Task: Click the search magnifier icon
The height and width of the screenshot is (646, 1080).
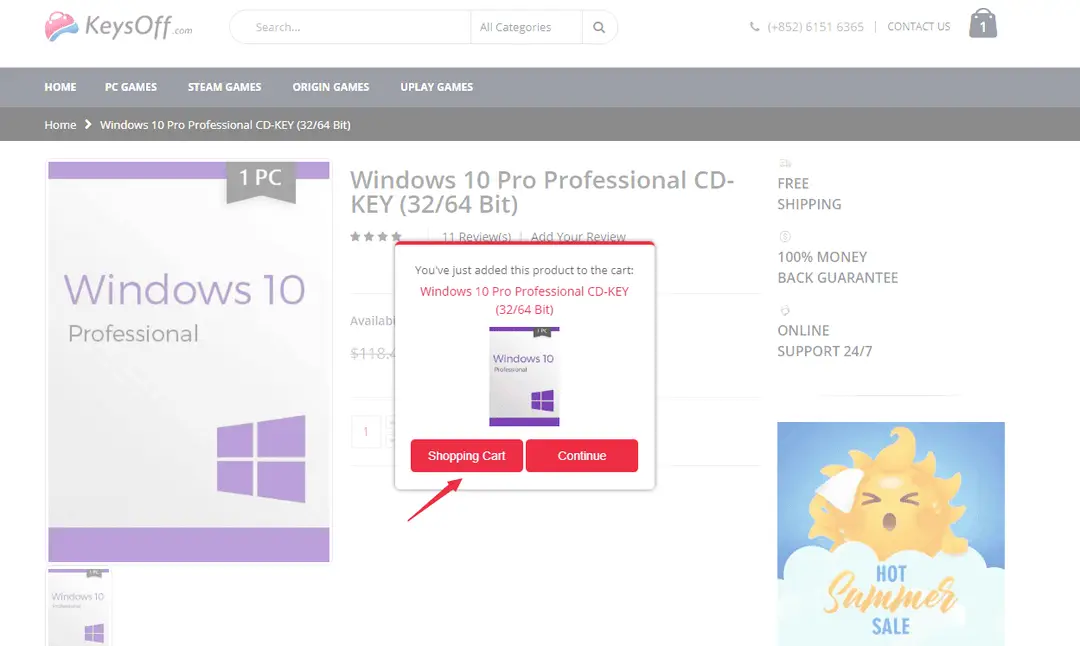Action: tap(599, 27)
